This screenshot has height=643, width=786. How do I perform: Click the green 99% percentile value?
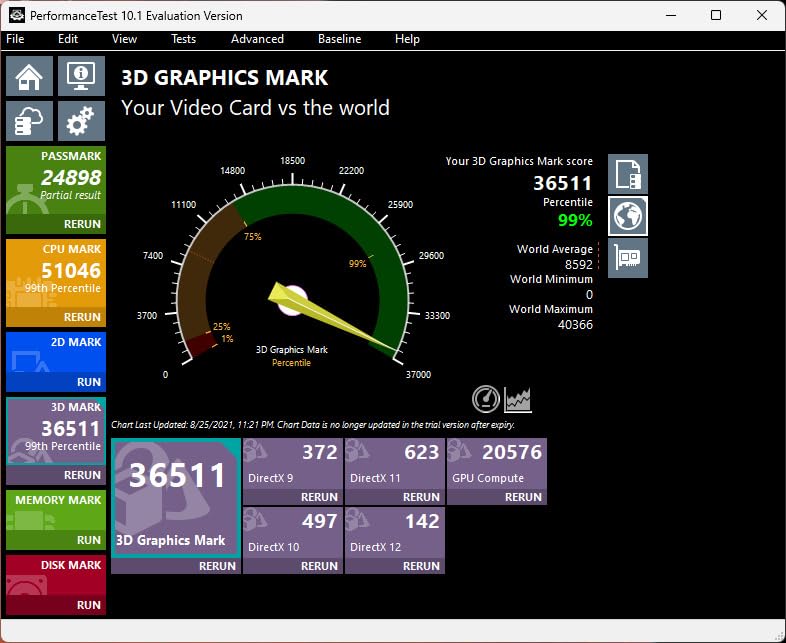(575, 220)
